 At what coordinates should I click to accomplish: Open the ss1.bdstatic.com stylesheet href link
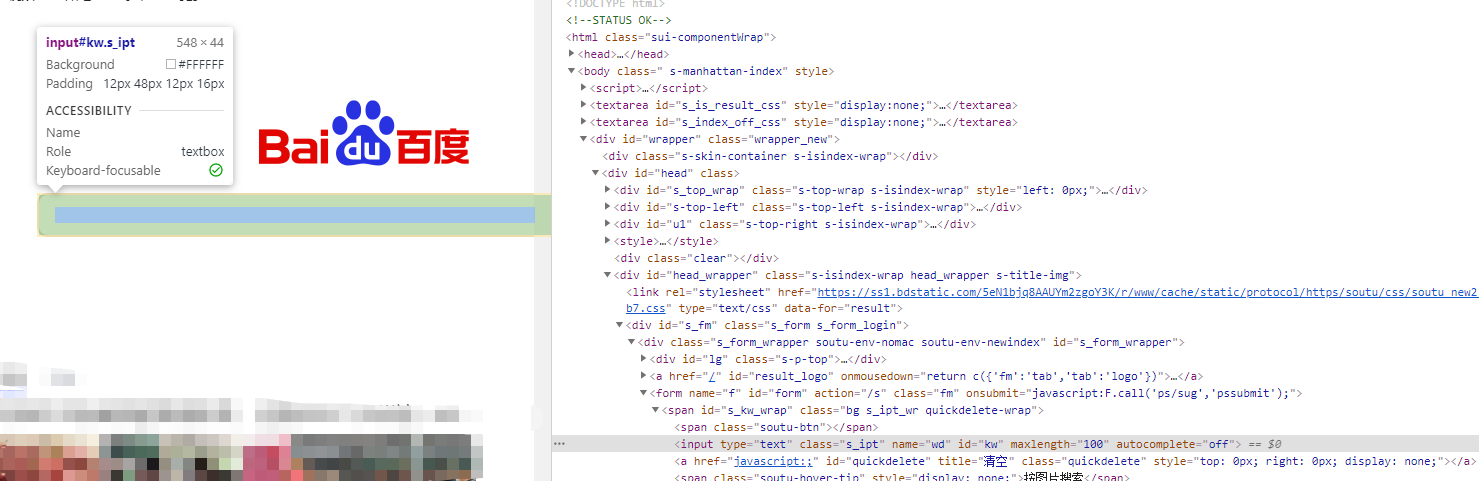(x=1148, y=292)
